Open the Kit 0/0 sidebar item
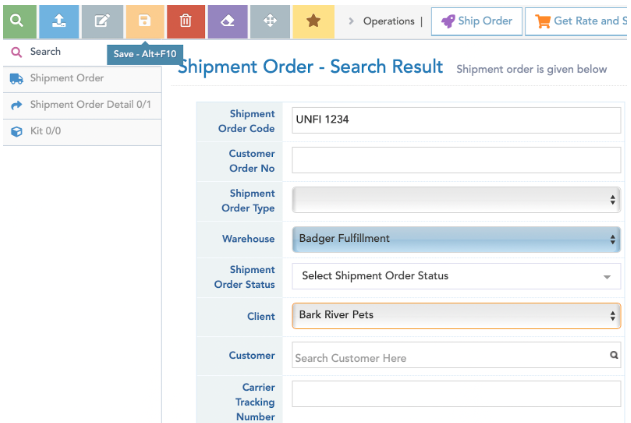631x423 pixels. point(45,131)
